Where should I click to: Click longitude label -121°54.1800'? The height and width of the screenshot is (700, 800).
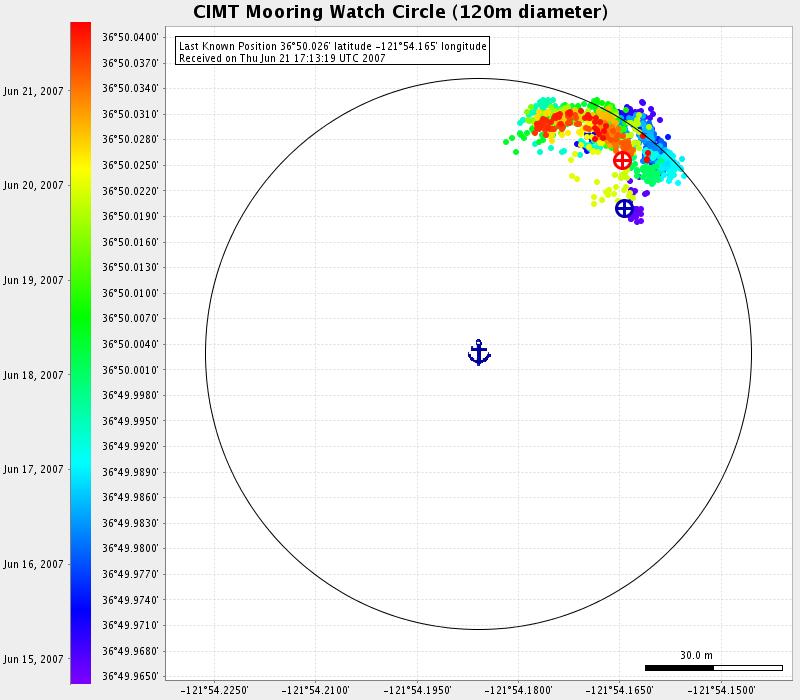tap(518, 690)
